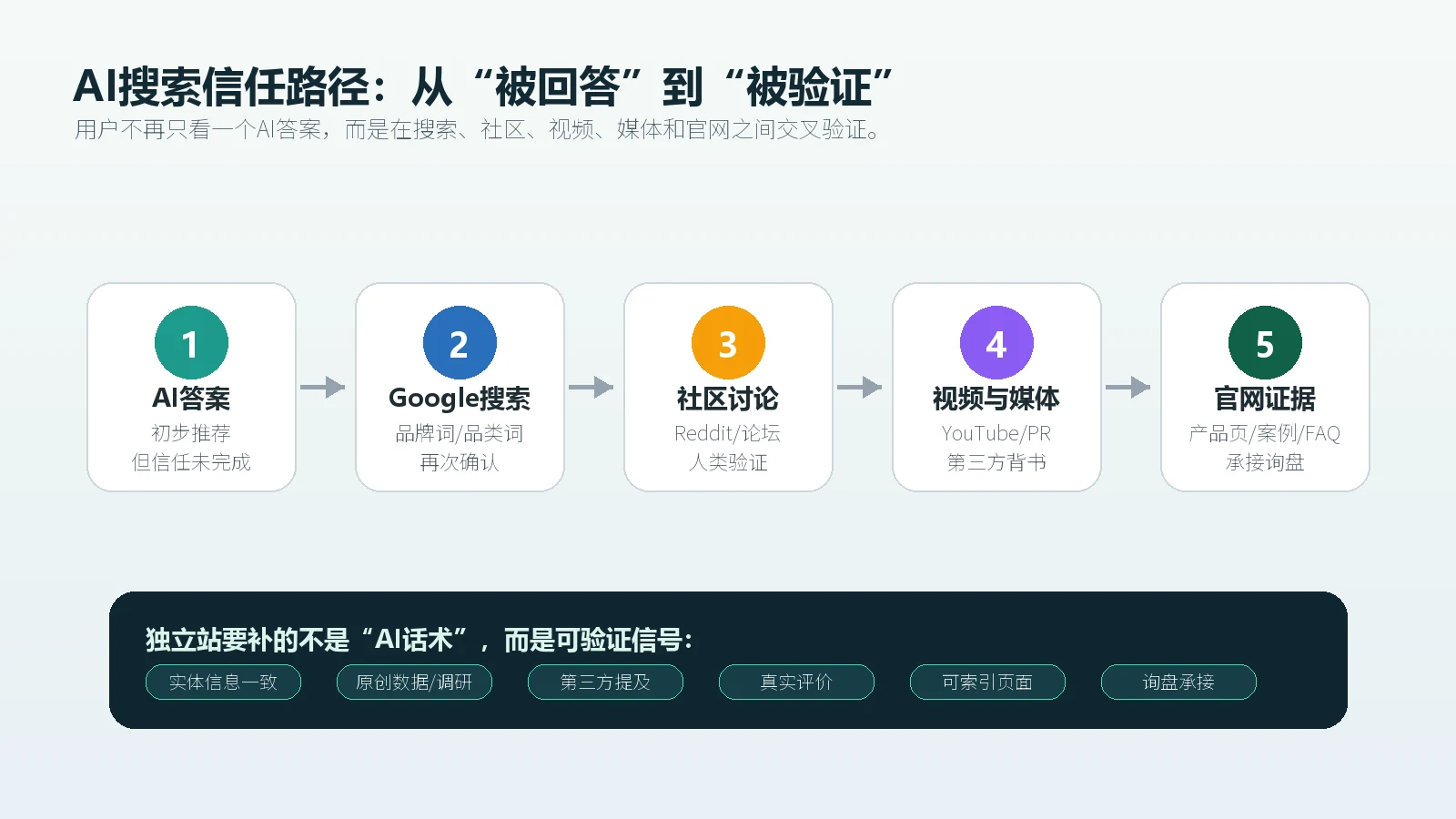The height and width of the screenshot is (819, 1456).
Task: Click the '真实评价' pill tag
Action: [796, 682]
